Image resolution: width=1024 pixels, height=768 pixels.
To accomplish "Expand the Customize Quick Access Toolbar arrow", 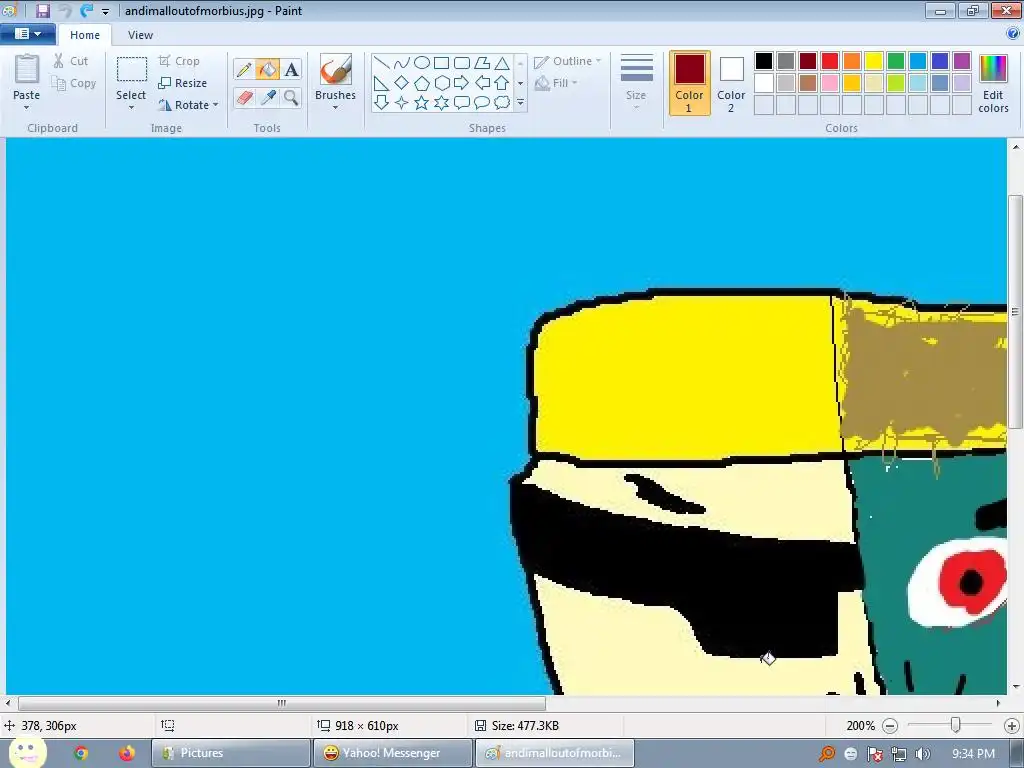I will [105, 11].
